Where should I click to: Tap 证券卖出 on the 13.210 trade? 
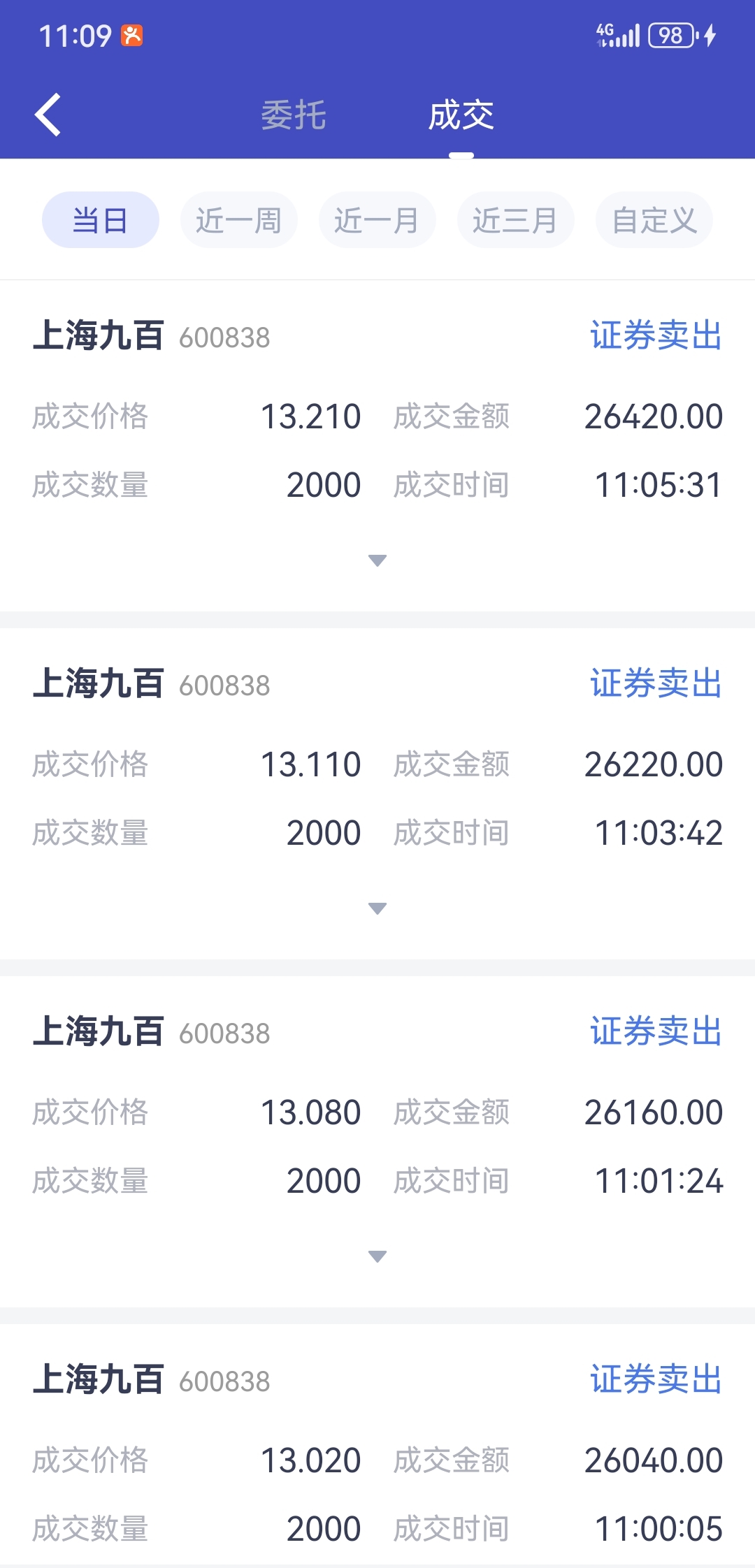655,335
